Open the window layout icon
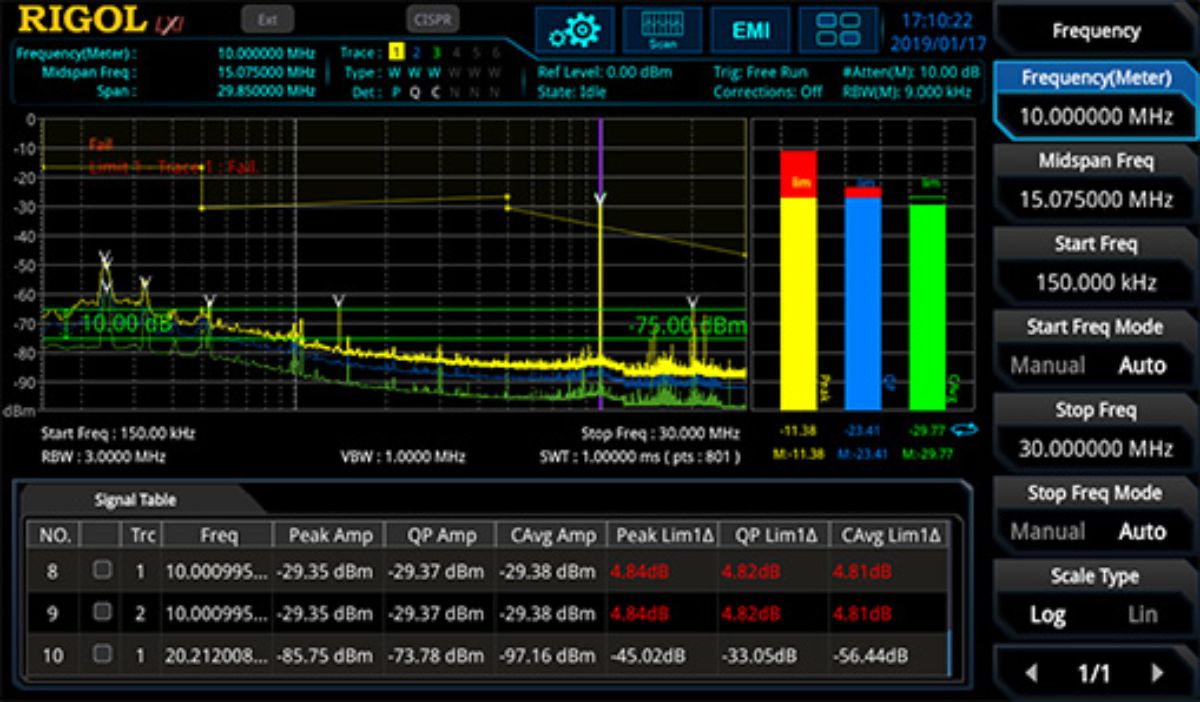 point(838,30)
